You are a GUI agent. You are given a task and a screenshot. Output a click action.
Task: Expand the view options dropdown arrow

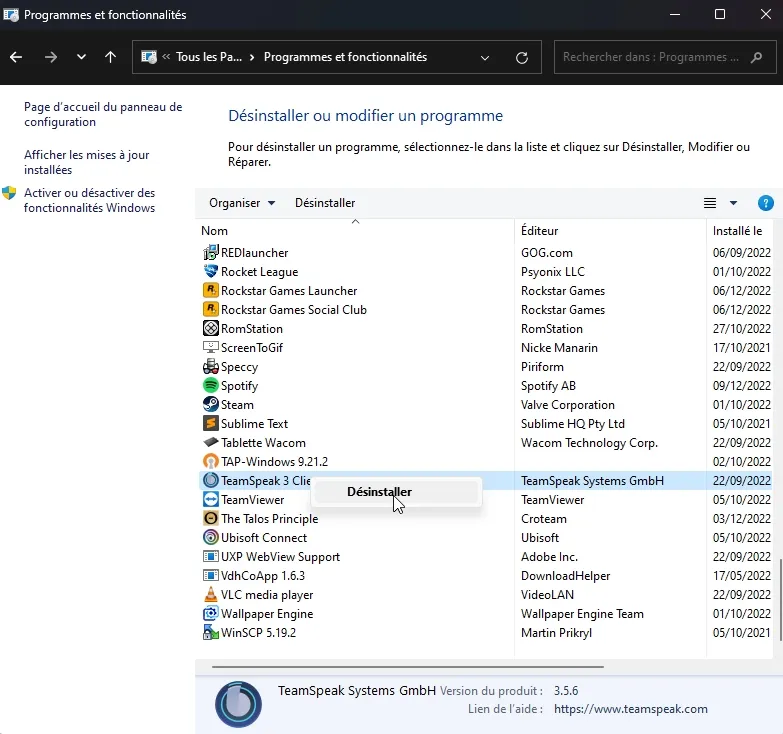pos(733,203)
